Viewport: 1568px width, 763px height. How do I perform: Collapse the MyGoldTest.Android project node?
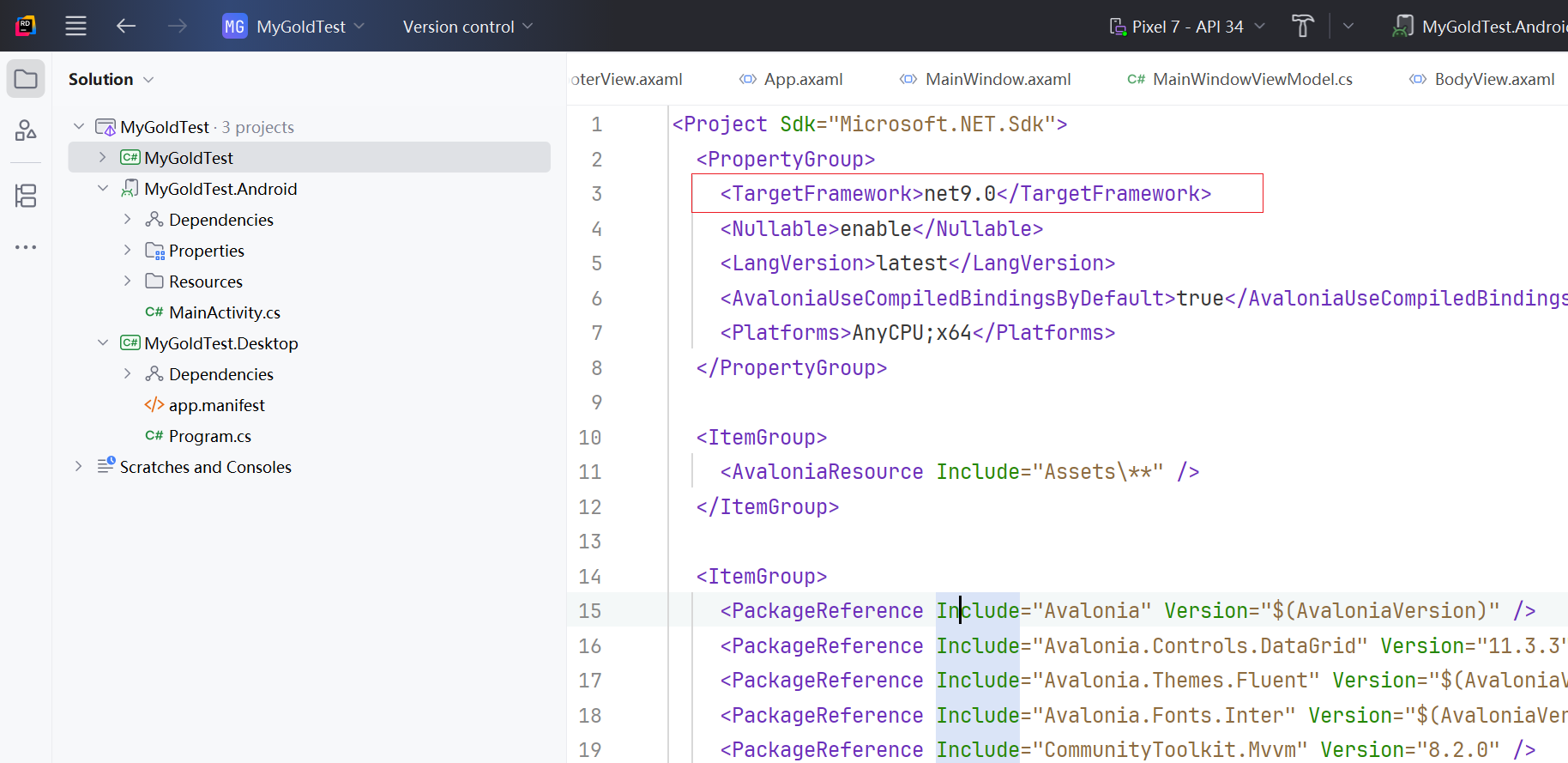click(103, 188)
